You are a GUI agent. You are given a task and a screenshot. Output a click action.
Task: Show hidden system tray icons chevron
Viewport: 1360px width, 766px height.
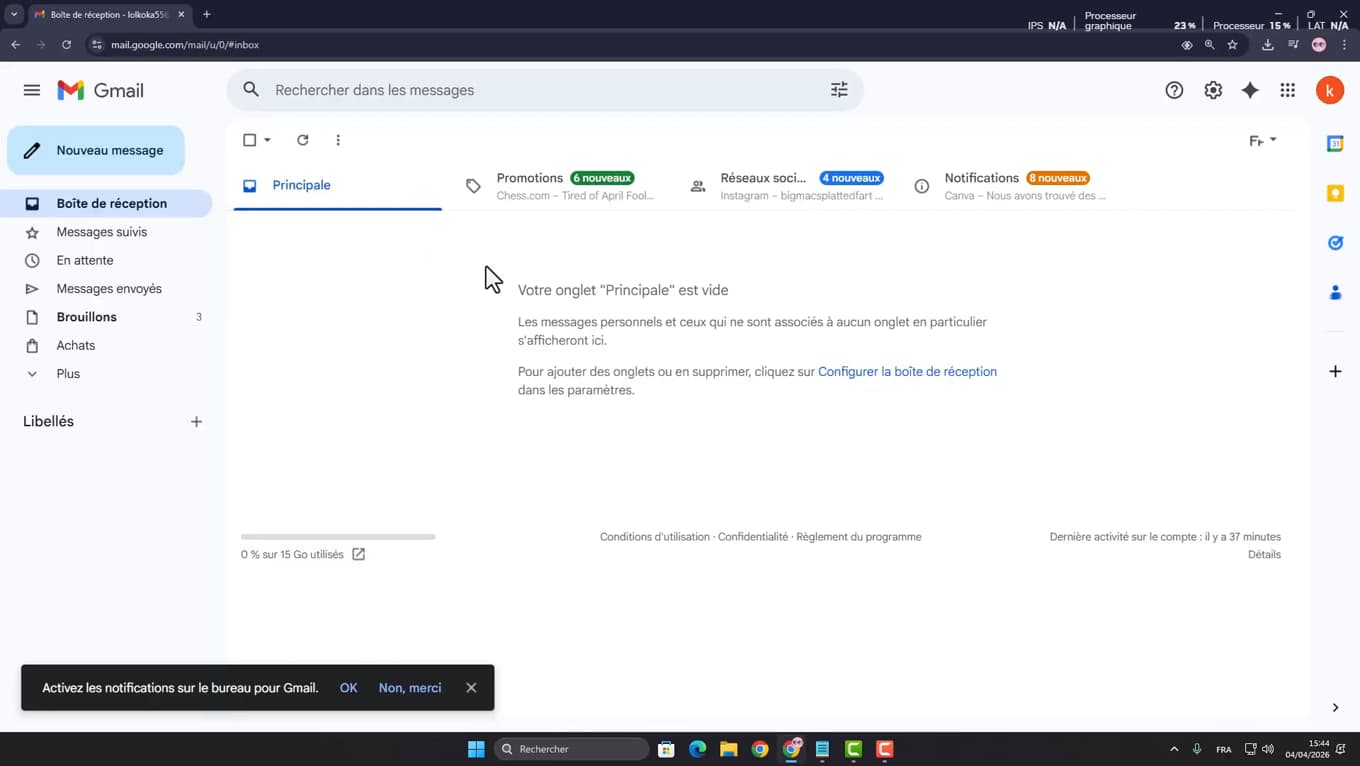[1174, 749]
